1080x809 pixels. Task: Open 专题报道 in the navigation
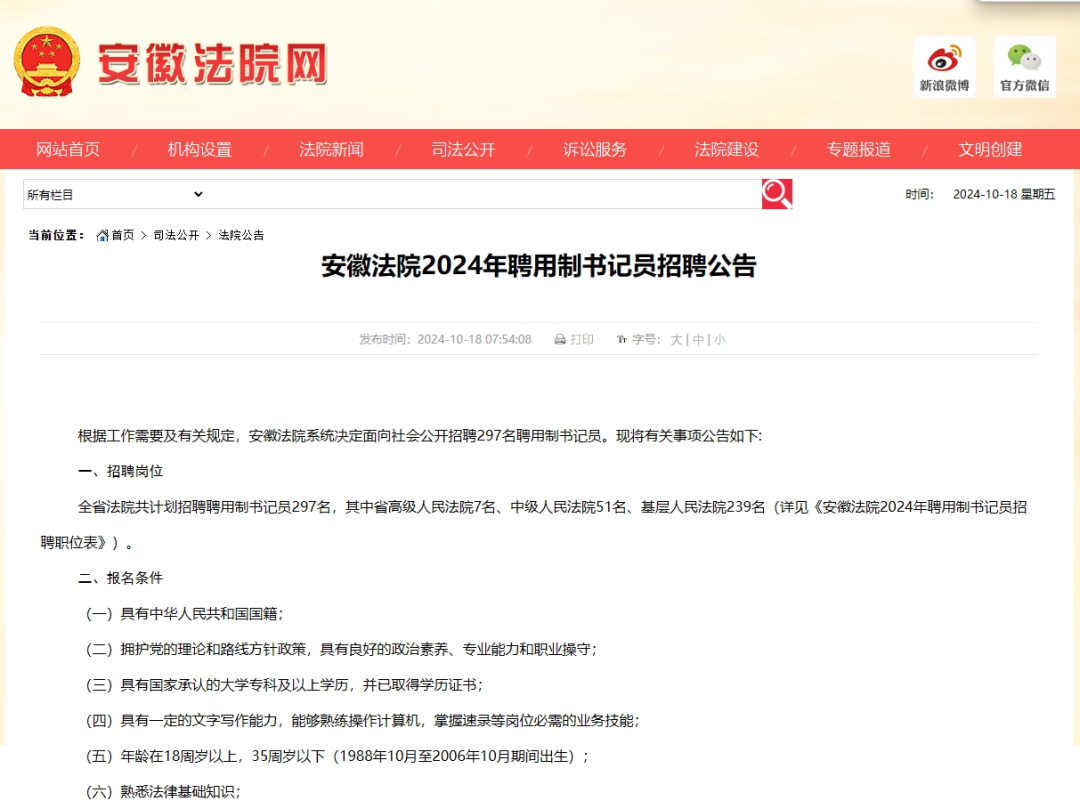858,150
